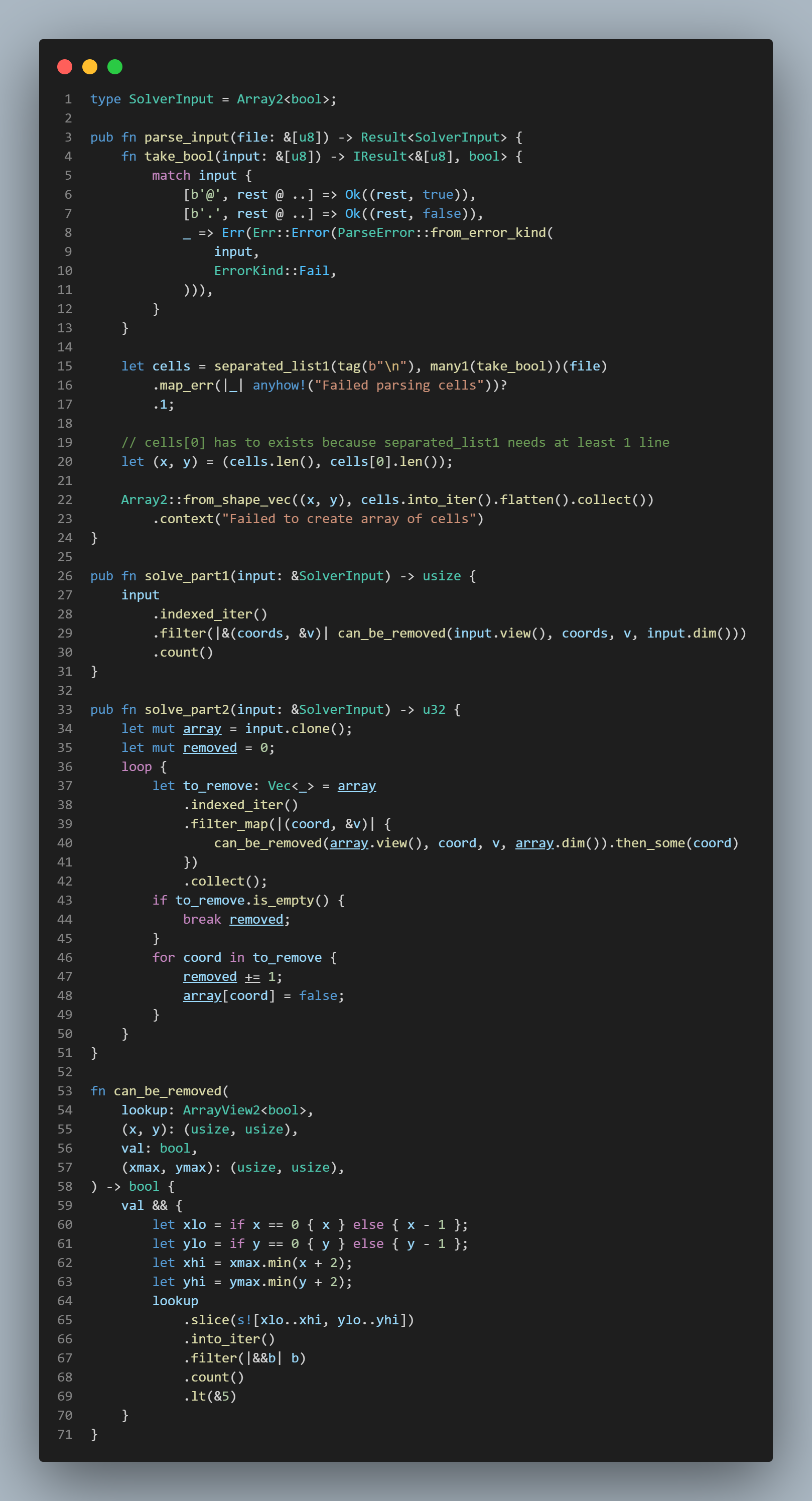Select "is_empty" on line 43
This screenshot has width=812, height=1501.
283,900
